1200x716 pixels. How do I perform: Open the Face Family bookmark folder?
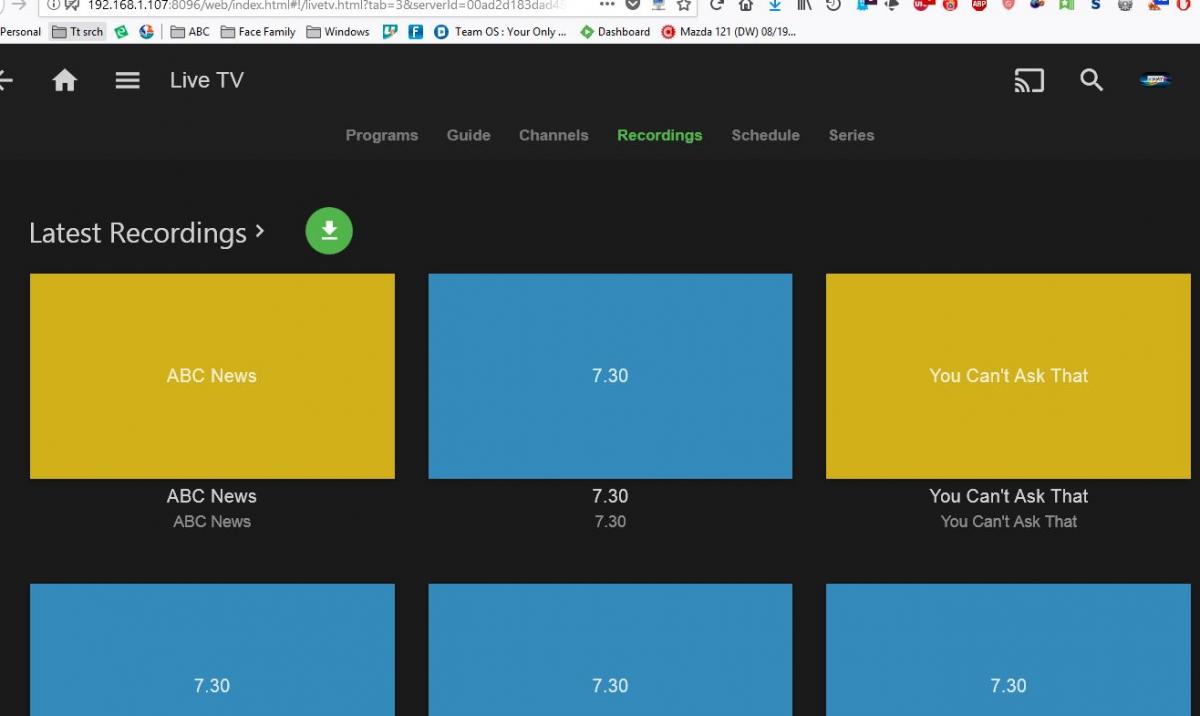point(258,32)
